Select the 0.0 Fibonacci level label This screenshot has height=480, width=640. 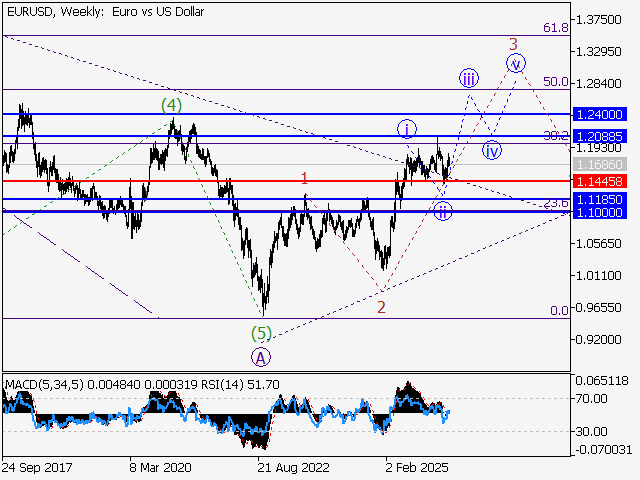560,311
